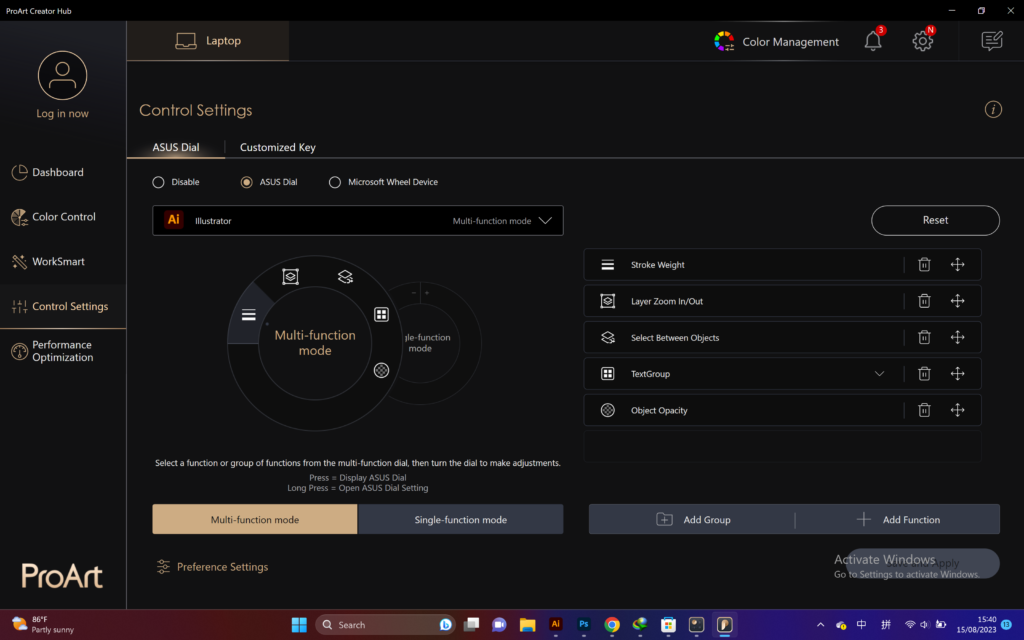Click the move handle for Object Opacity
Screen dimensions: 1024x640
pyautogui.click(x=957, y=410)
